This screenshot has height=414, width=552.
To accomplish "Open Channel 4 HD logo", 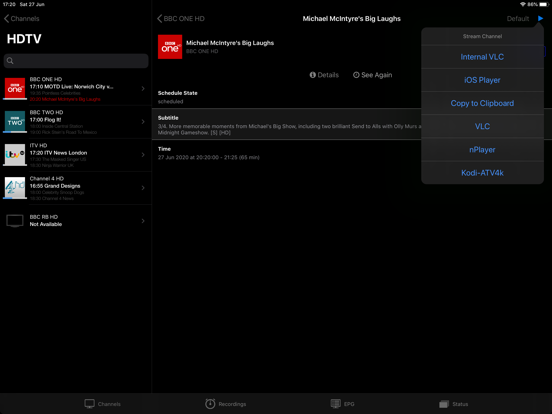I will tap(15, 187).
